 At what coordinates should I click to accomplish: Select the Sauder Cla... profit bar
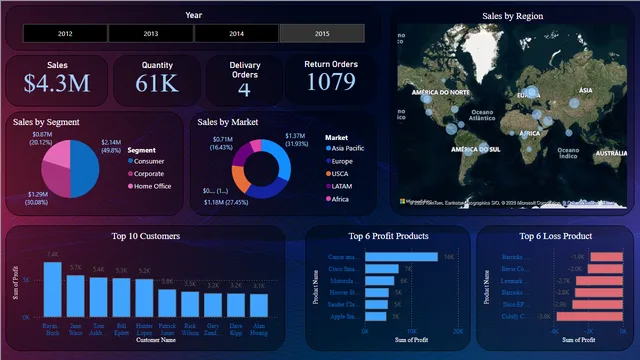pyautogui.click(x=376, y=304)
